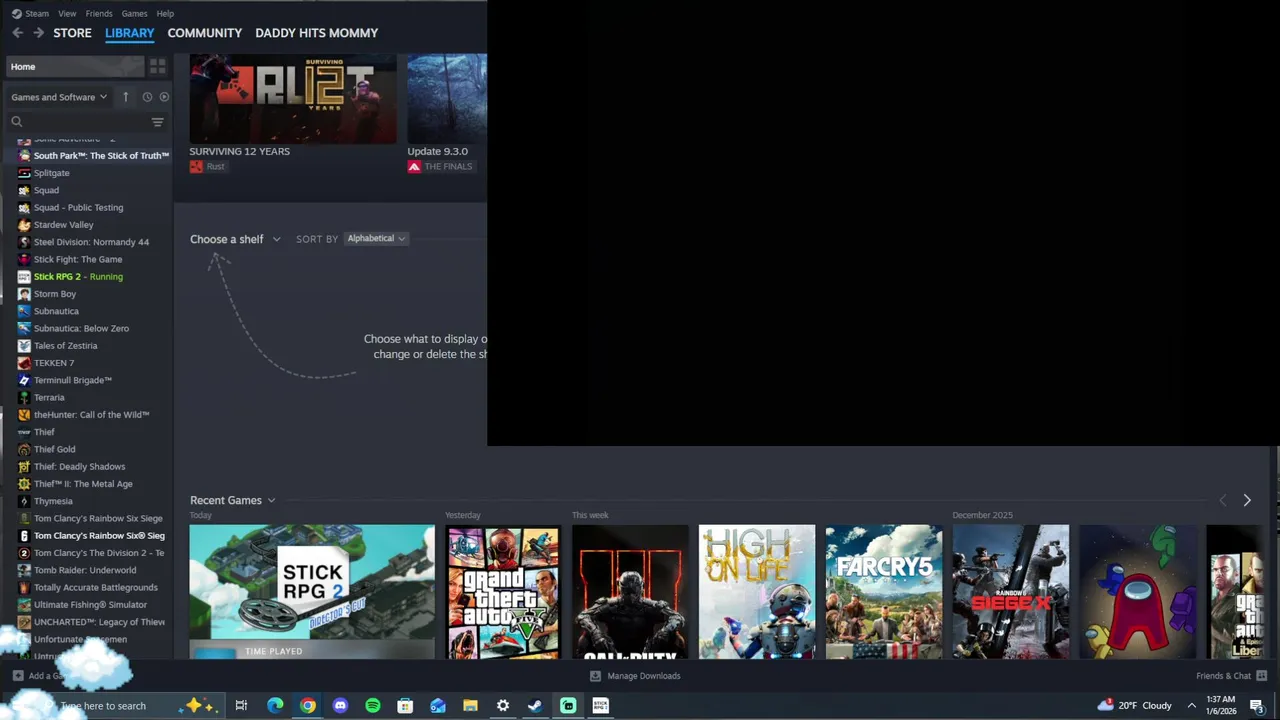Open Stick RPG 2 recent game cover
Screen dimensions: 1280x720
[312, 592]
